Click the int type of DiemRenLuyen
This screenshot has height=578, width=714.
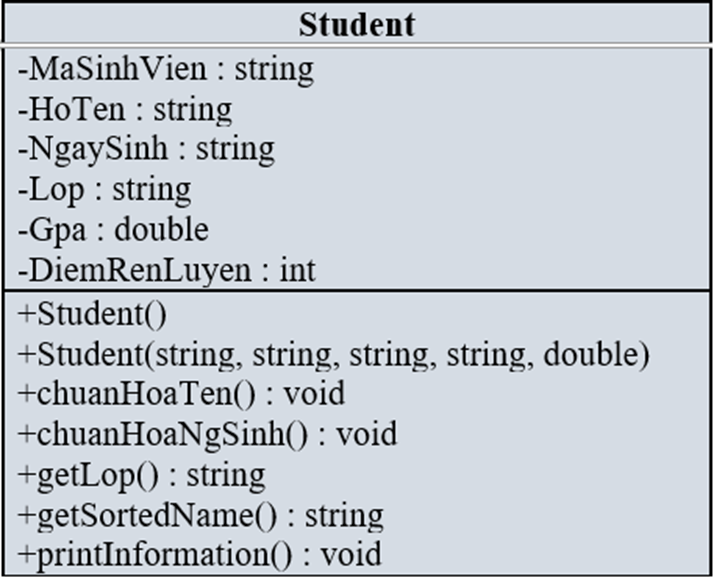297,270
